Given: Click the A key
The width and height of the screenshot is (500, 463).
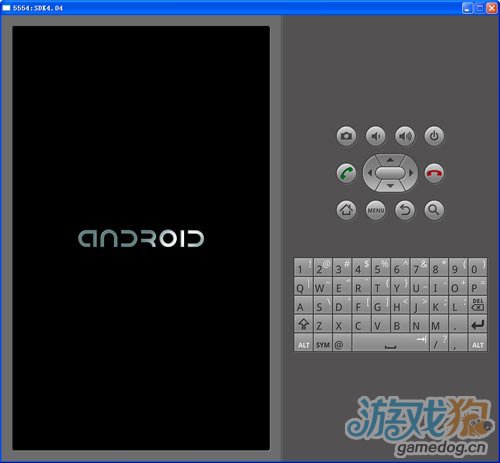Looking at the screenshot, I should [303, 305].
